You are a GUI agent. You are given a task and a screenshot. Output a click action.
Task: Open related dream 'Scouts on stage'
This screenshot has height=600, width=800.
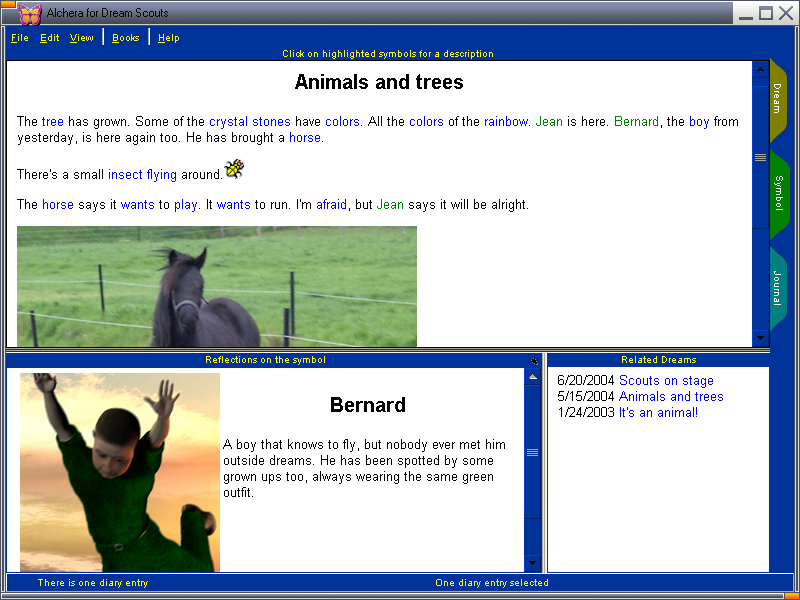(666, 381)
